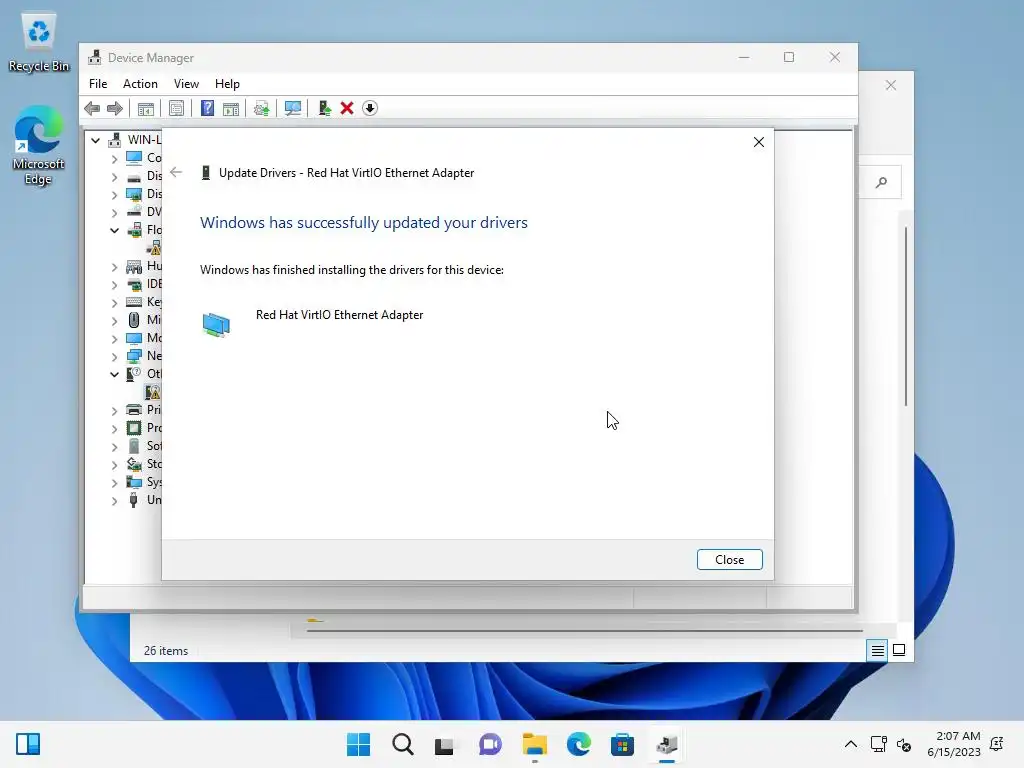Expand the DV... drives category node
Viewport: 1024px width, 768px height.
tap(114, 212)
